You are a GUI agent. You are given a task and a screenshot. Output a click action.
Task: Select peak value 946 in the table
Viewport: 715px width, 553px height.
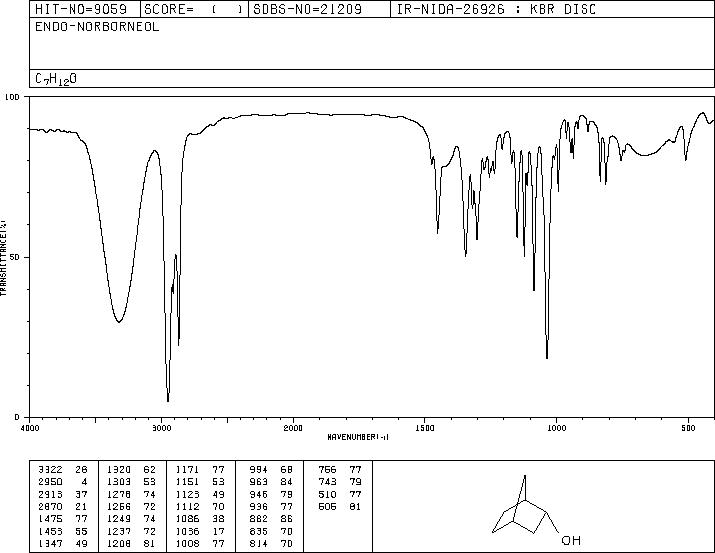tap(259, 494)
